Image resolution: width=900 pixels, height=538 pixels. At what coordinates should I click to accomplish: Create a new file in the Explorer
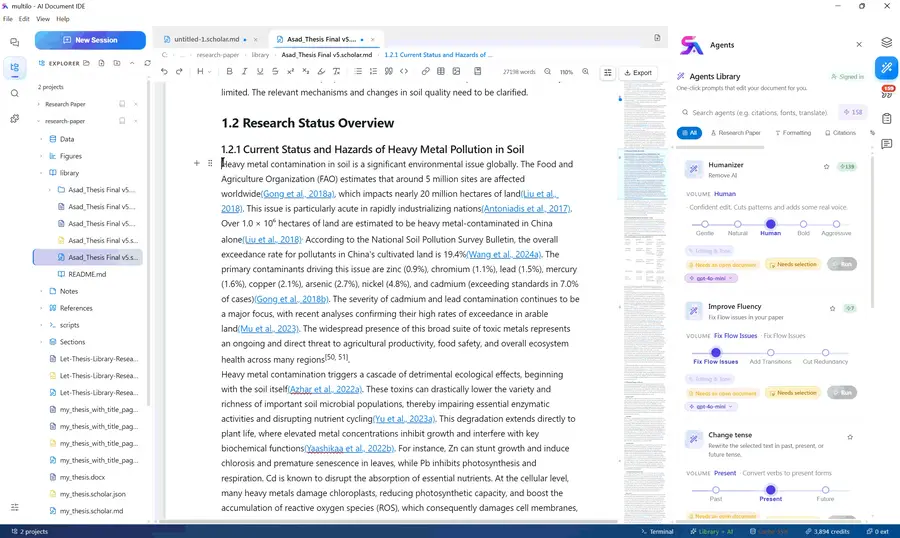(102, 63)
